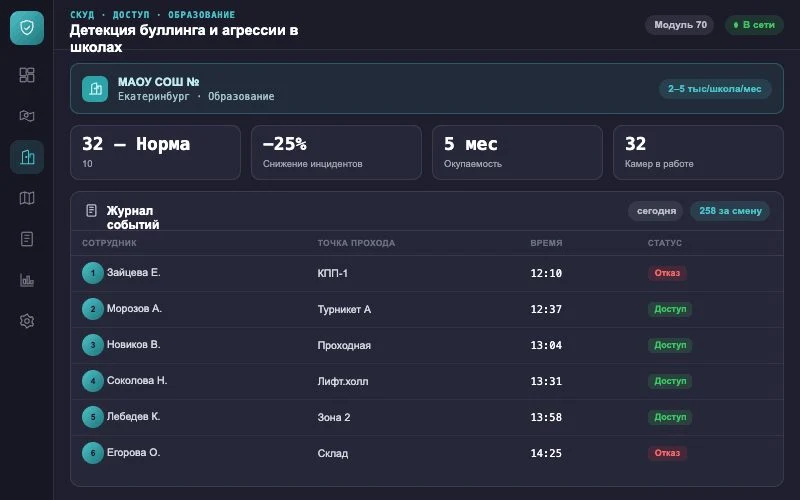Click avatar number 1 for Зайцева Е.
800x500 pixels.
tap(93, 273)
